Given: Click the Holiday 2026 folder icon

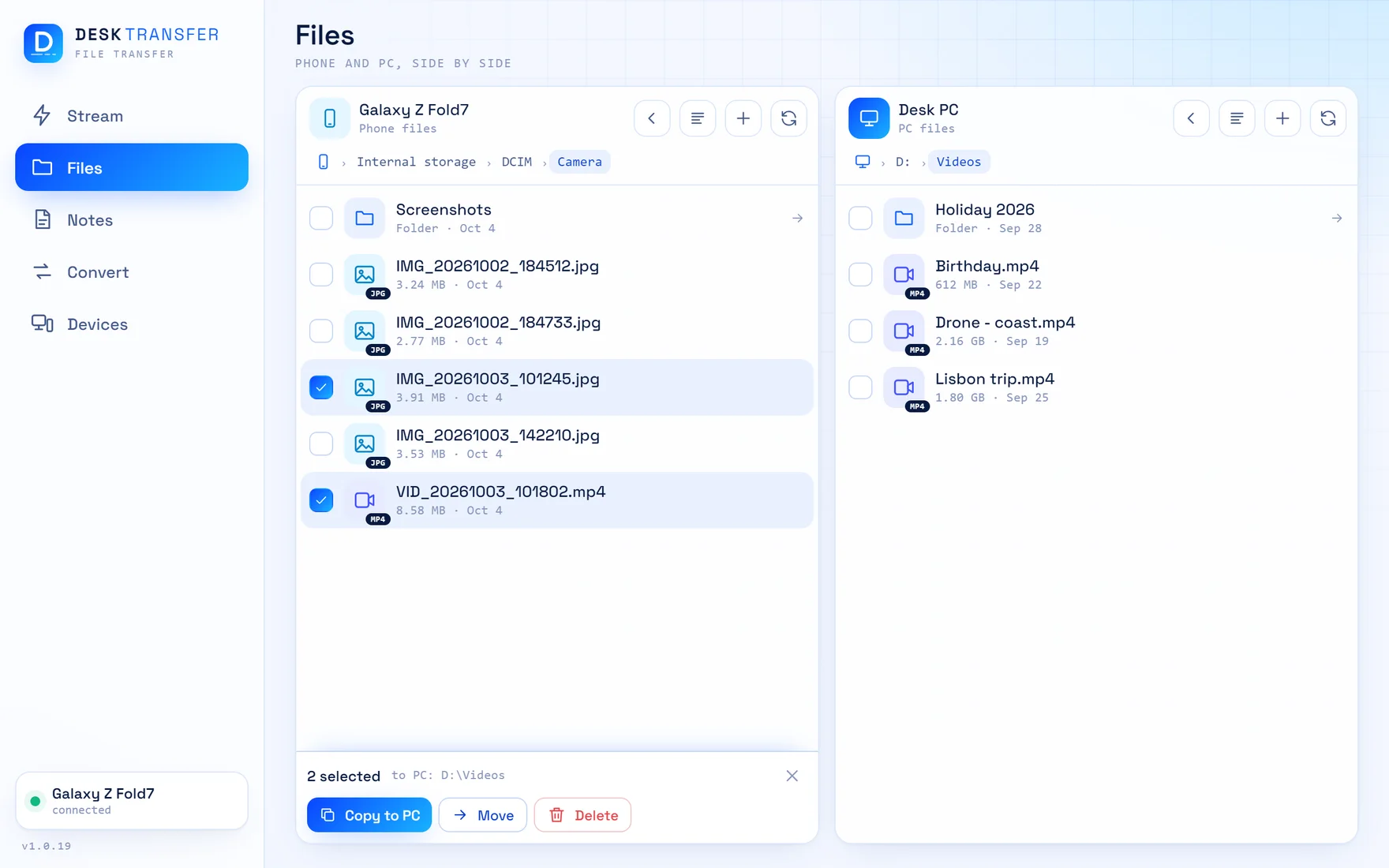Looking at the screenshot, I should click(x=904, y=218).
